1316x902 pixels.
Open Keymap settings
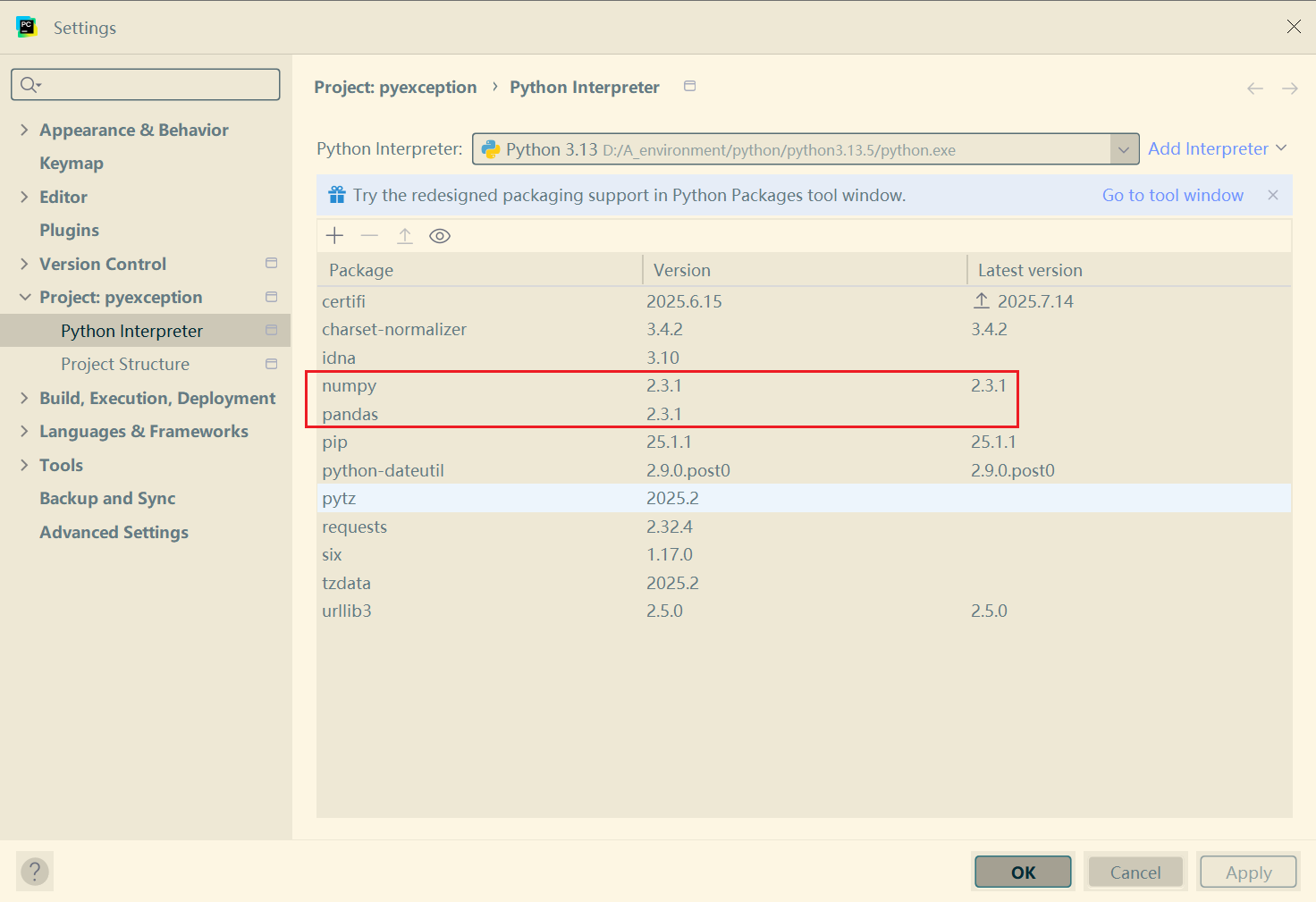point(72,163)
